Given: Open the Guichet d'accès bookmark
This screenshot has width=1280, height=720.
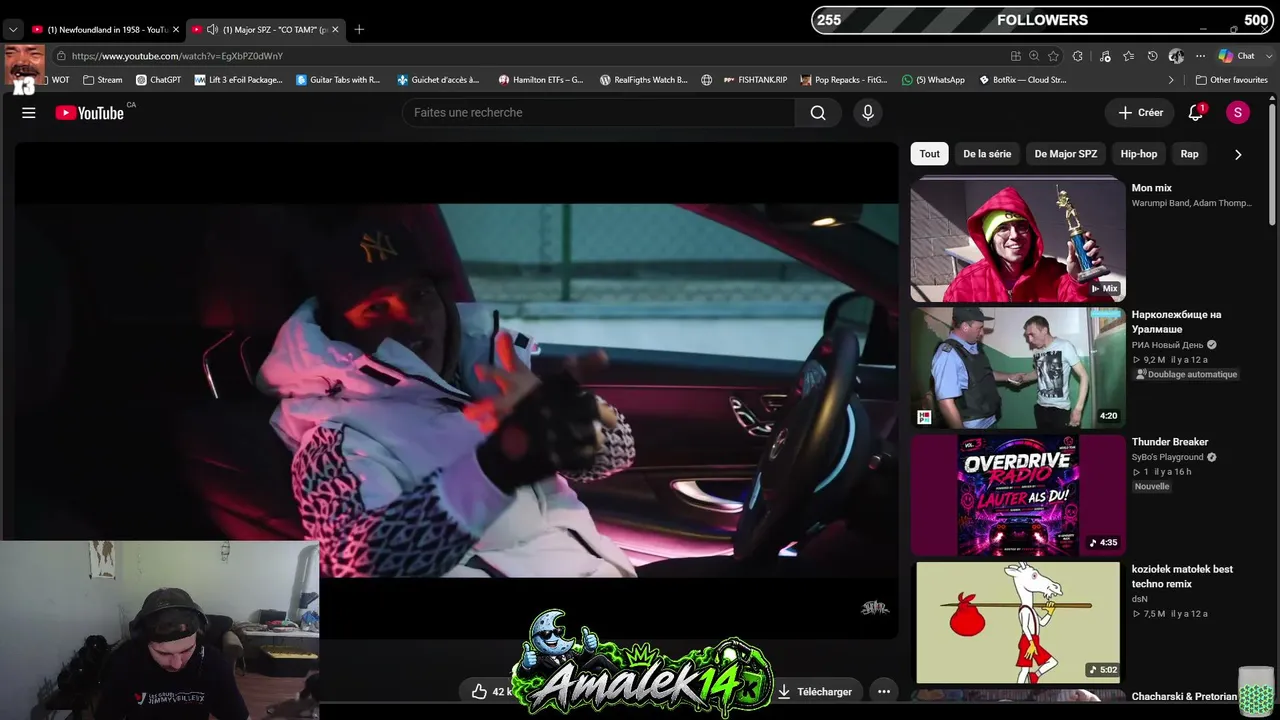Looking at the screenshot, I should 438,80.
